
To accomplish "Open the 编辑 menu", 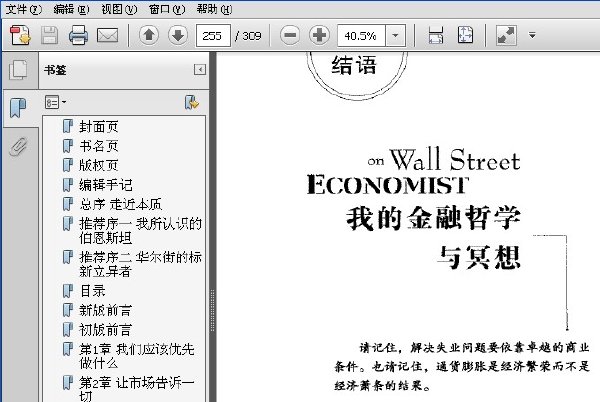I will 71,9.
